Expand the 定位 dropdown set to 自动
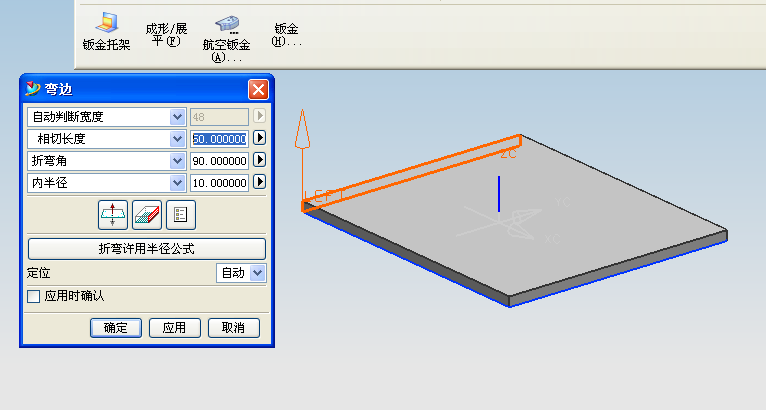The image size is (766, 410). tap(257, 273)
